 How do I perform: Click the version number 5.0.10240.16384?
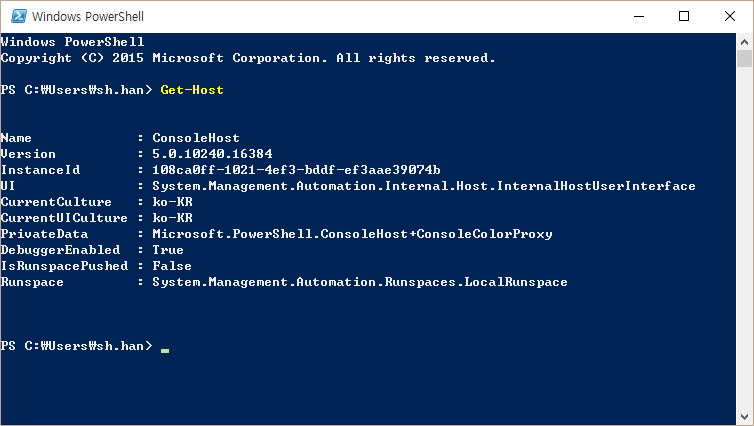click(x=212, y=154)
